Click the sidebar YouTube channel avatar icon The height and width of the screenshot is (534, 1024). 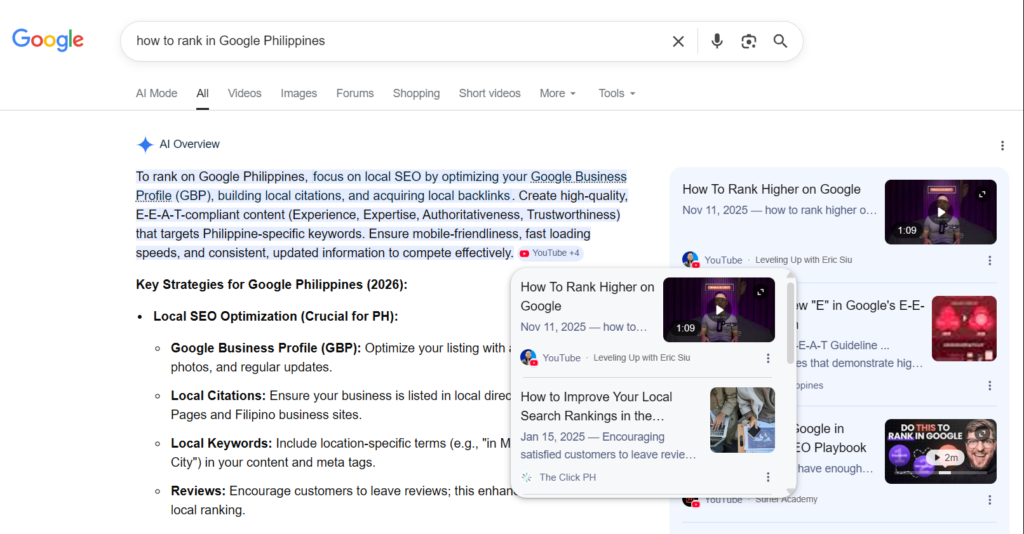click(x=690, y=260)
